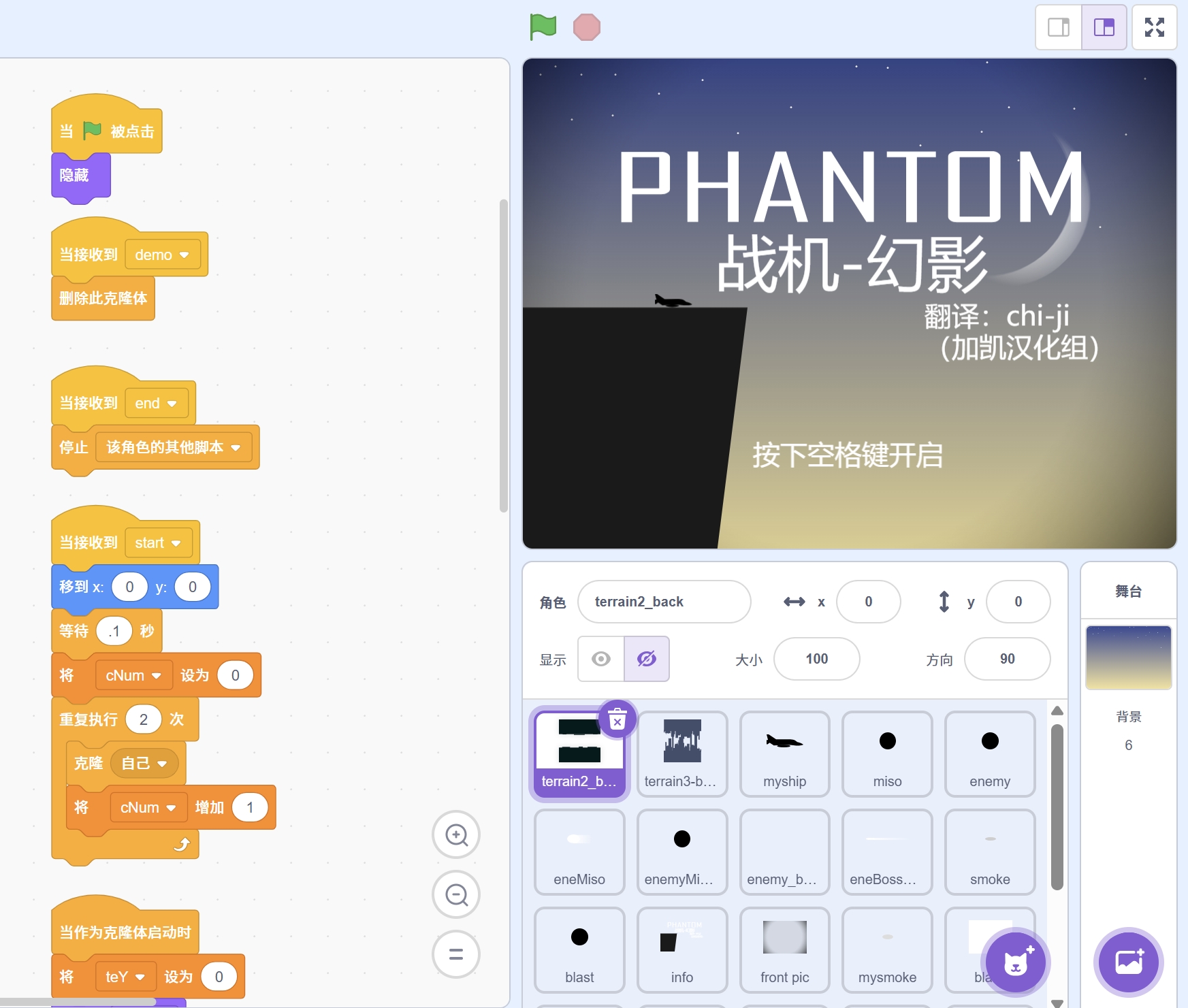Click the green flag to run project
1188x1008 pixels.
543,27
